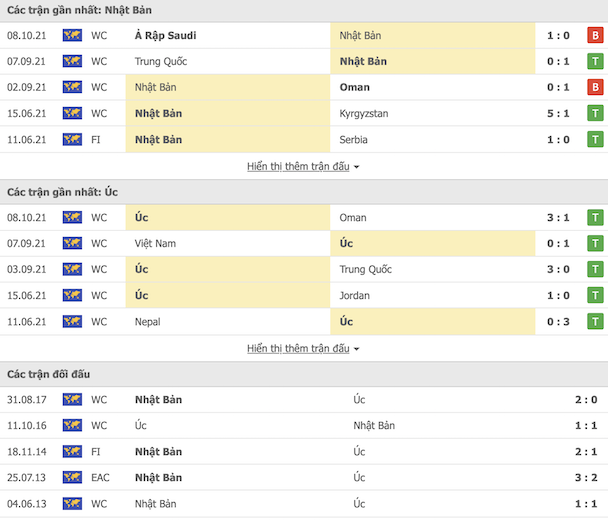Click red B badge in À Rập Saudi row
608x520 pixels.
tap(595, 35)
